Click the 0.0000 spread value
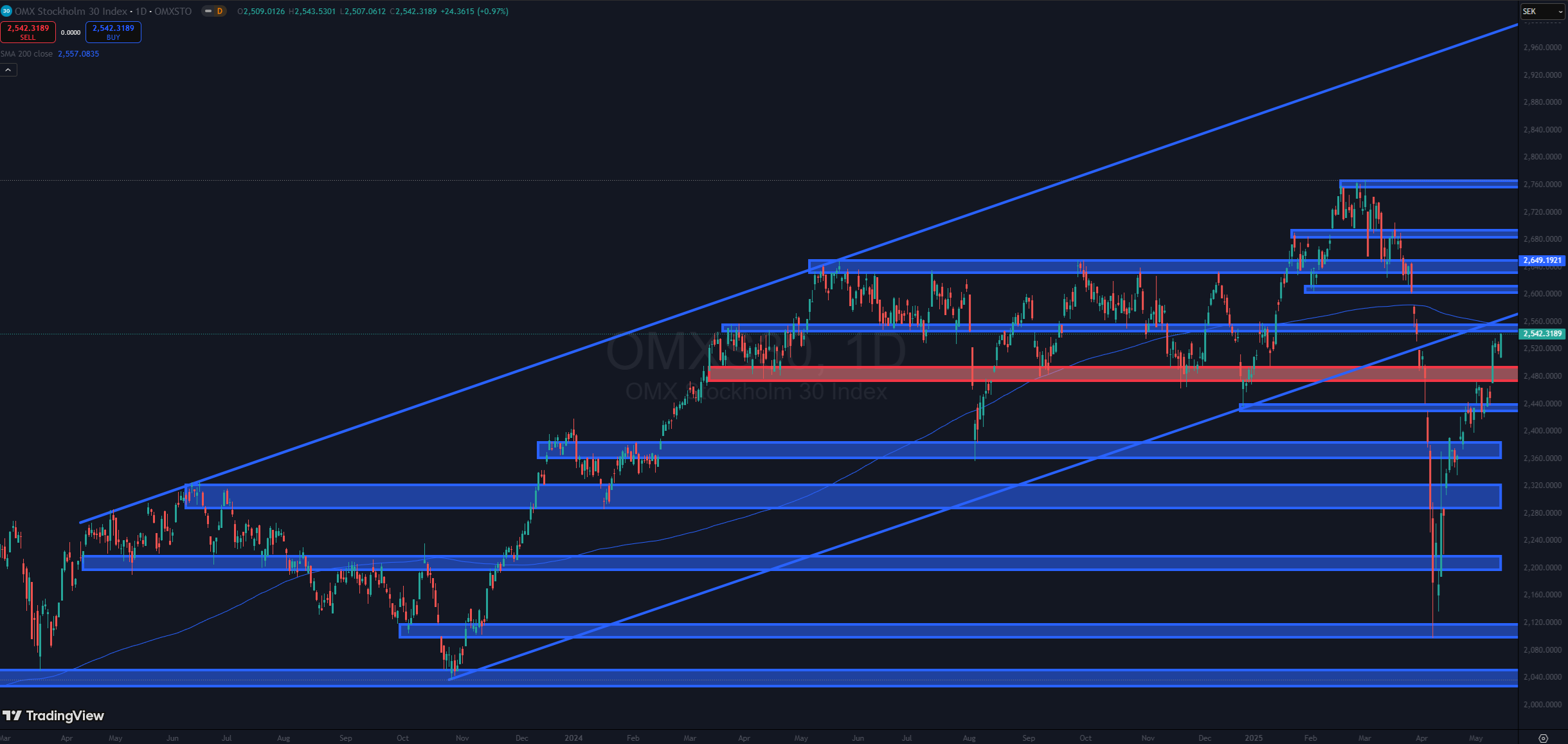This screenshot has height=744, width=1568. coord(71,32)
